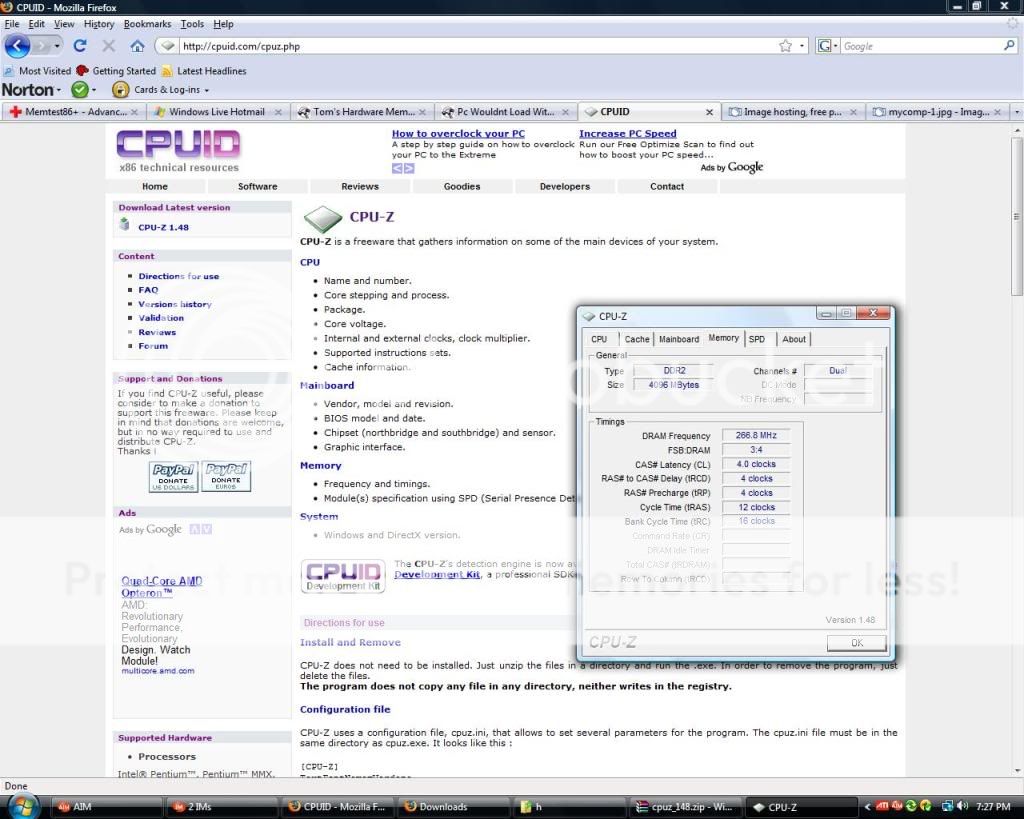Close the Tom's Hardware tab
1024x819 pixels.
click(x=422, y=112)
